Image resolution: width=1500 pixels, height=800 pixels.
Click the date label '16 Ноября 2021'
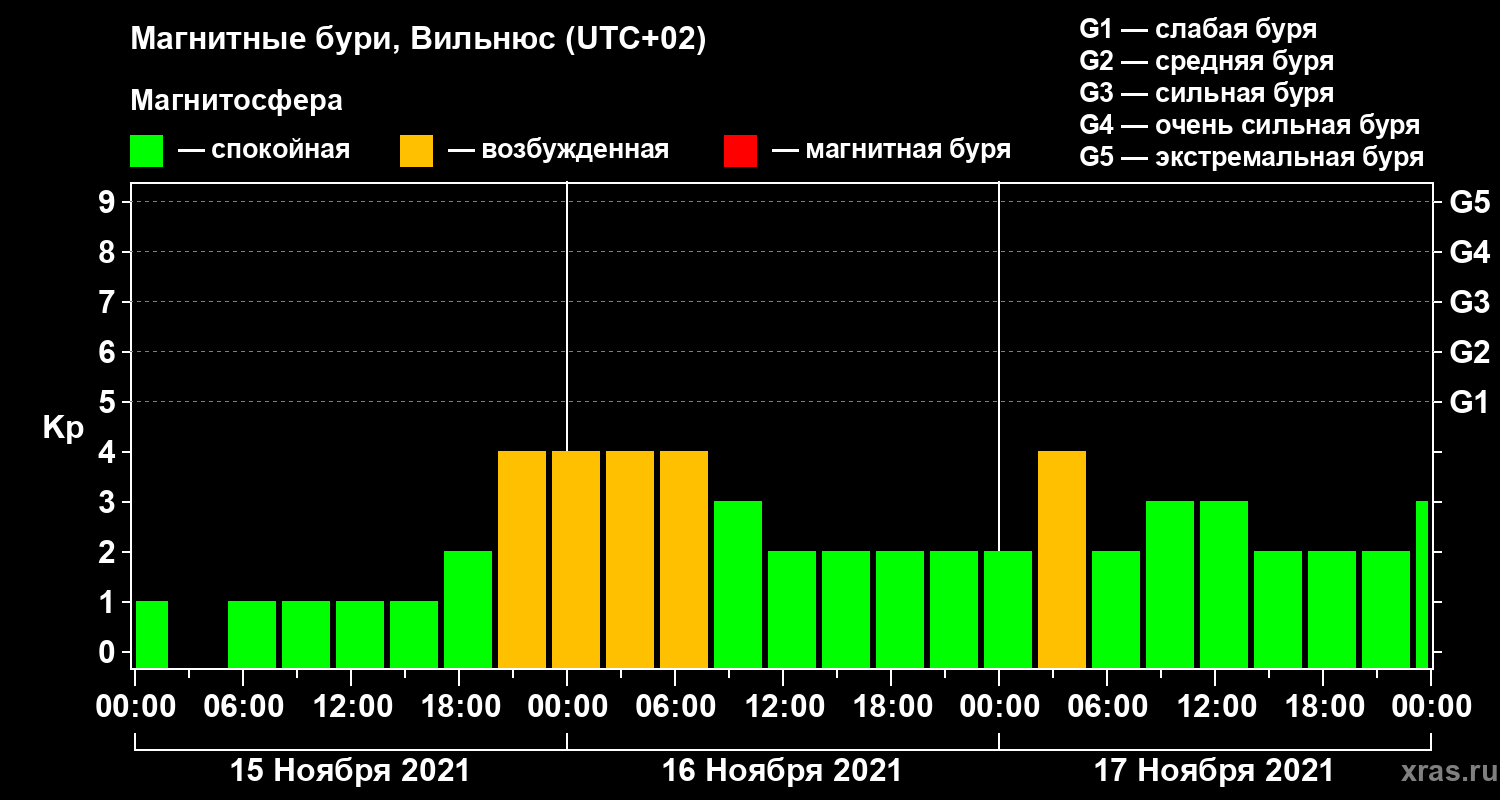[x=782, y=771]
